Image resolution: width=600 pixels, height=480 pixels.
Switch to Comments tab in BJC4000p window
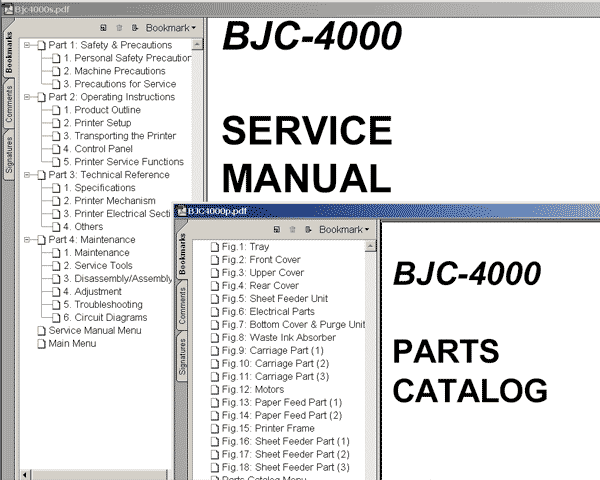click(x=182, y=306)
